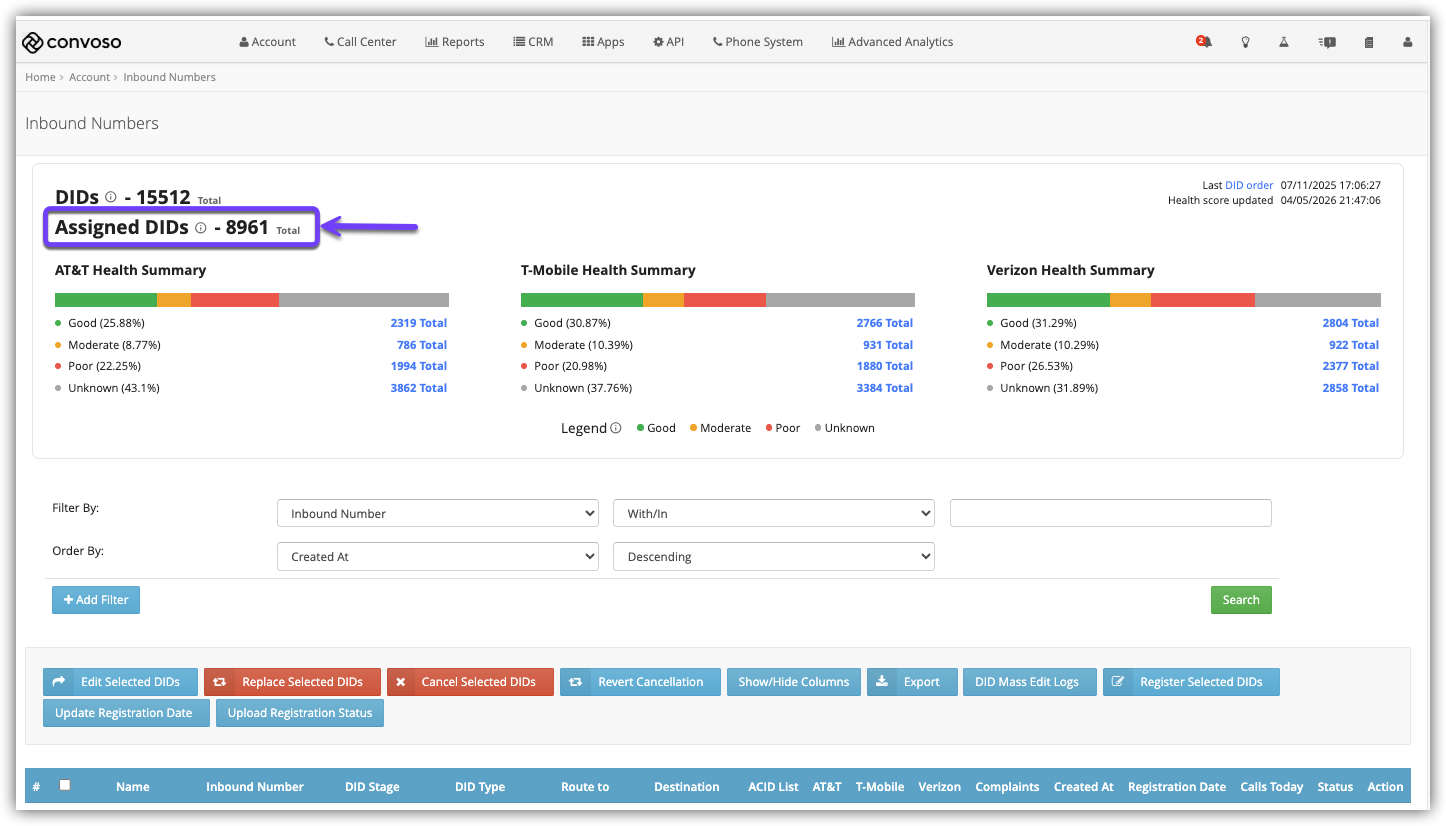Open the lab flask icon
Image resolution: width=1446 pixels, height=826 pixels.
click(x=1285, y=42)
